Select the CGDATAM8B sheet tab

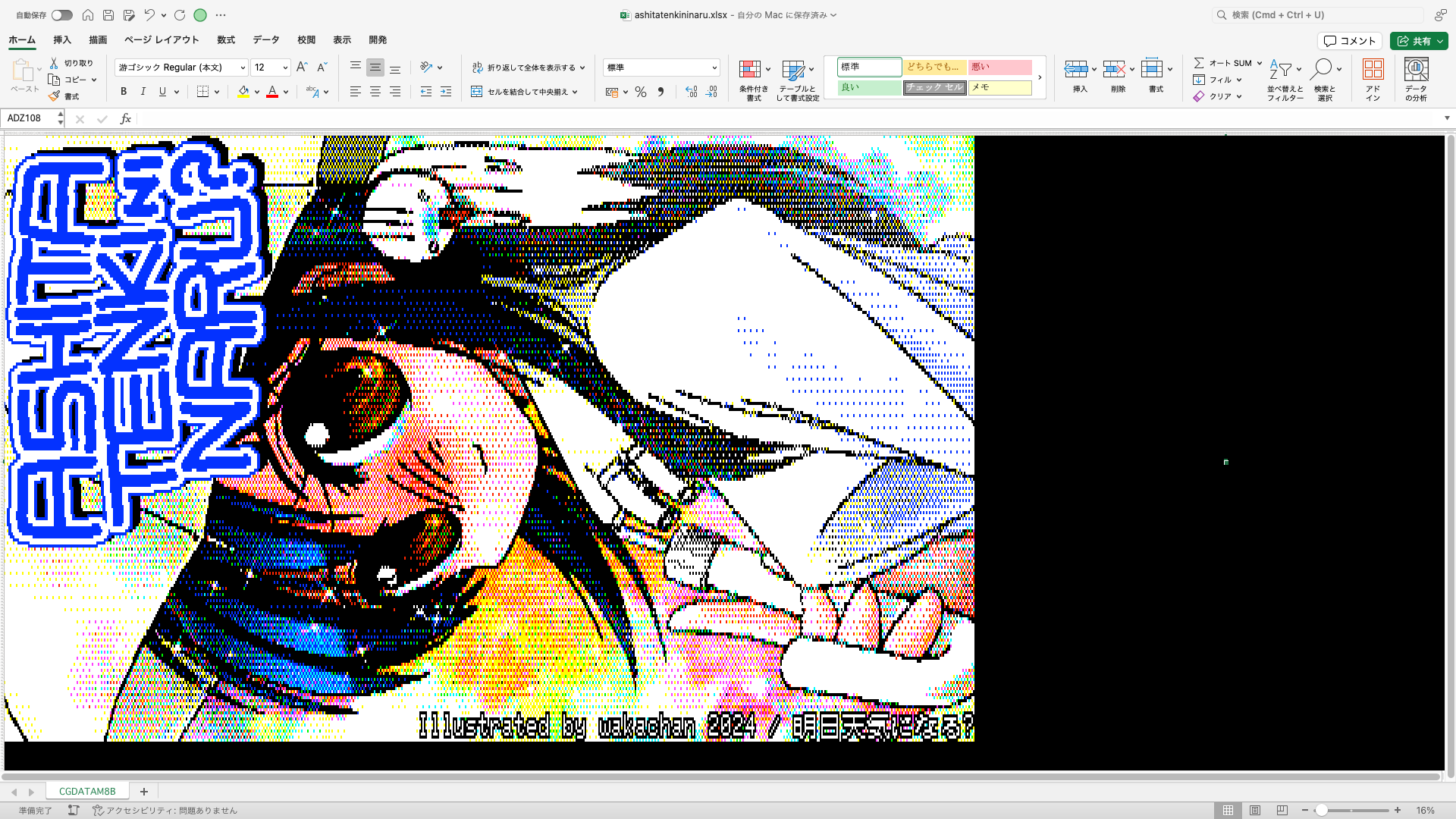pyautogui.click(x=87, y=791)
